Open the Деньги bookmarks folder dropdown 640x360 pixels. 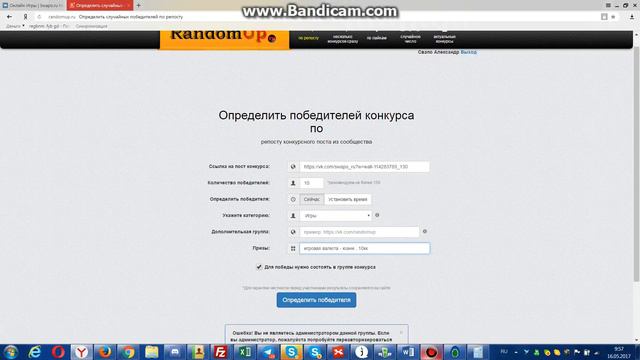coord(15,26)
